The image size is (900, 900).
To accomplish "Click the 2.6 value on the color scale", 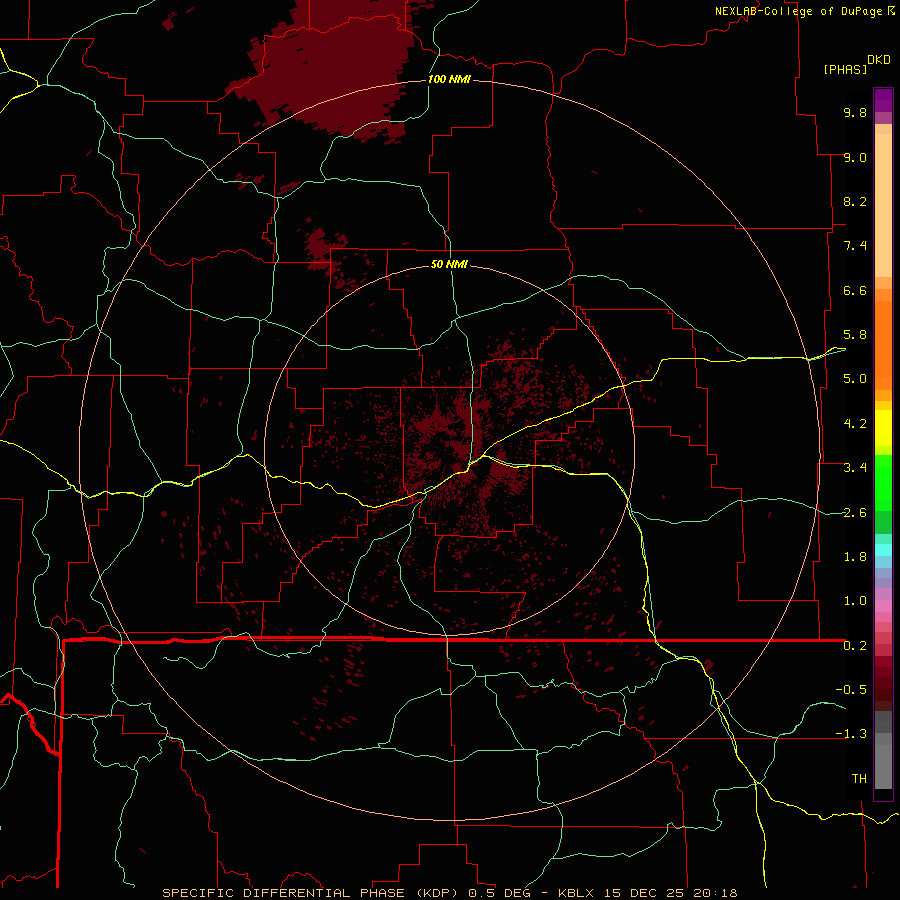I will pyautogui.click(x=855, y=513).
